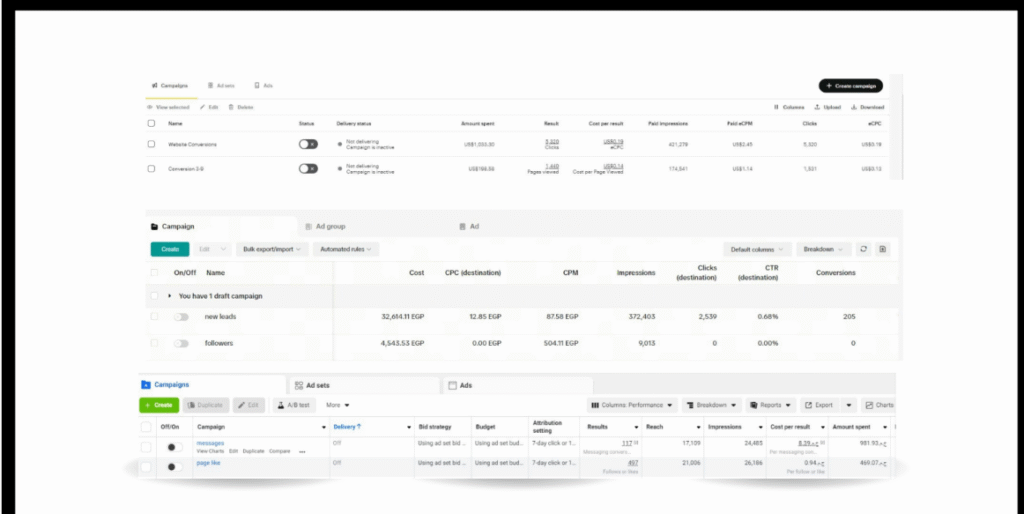This screenshot has width=1024, height=514.
Task: Click the Download icon in top table
Action: pos(852,107)
